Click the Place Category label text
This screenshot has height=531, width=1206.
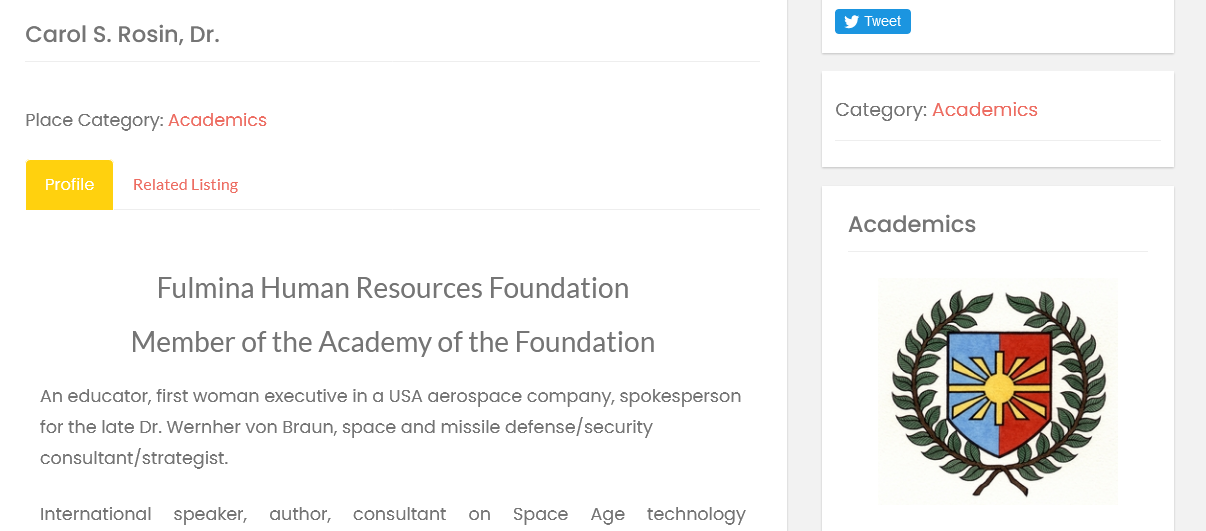[x=94, y=120]
